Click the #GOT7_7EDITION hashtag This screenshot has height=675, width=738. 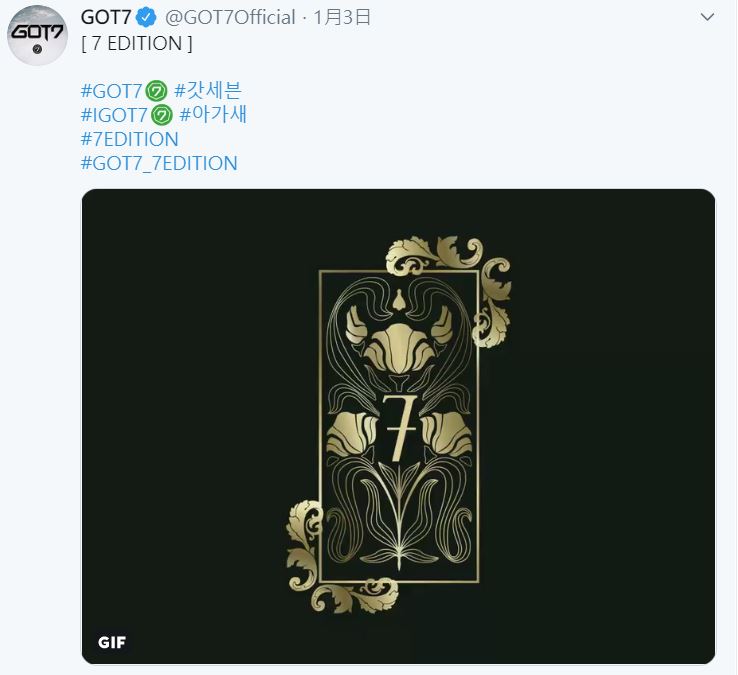159,163
